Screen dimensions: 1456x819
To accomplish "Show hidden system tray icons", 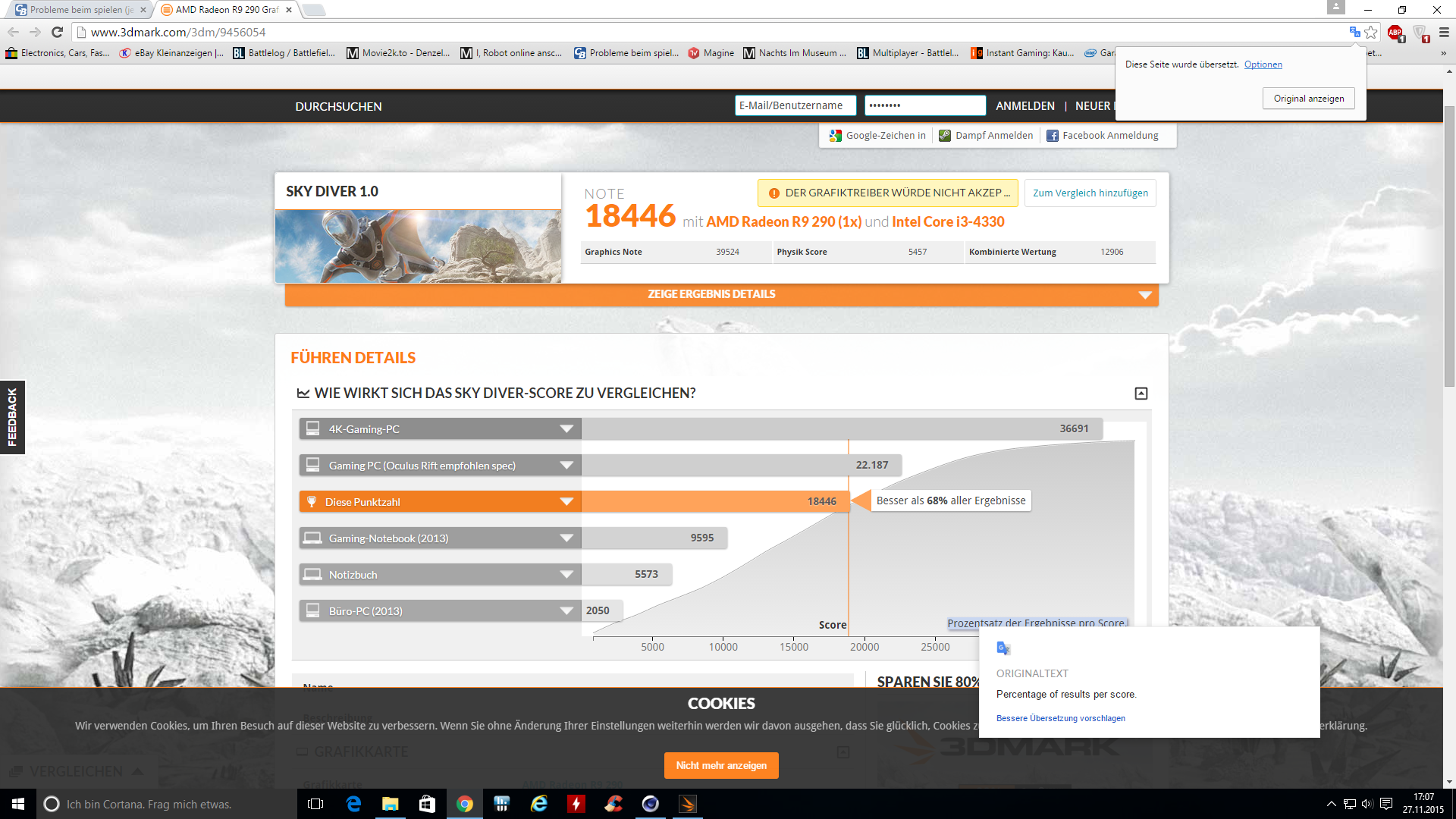I will point(1331,804).
